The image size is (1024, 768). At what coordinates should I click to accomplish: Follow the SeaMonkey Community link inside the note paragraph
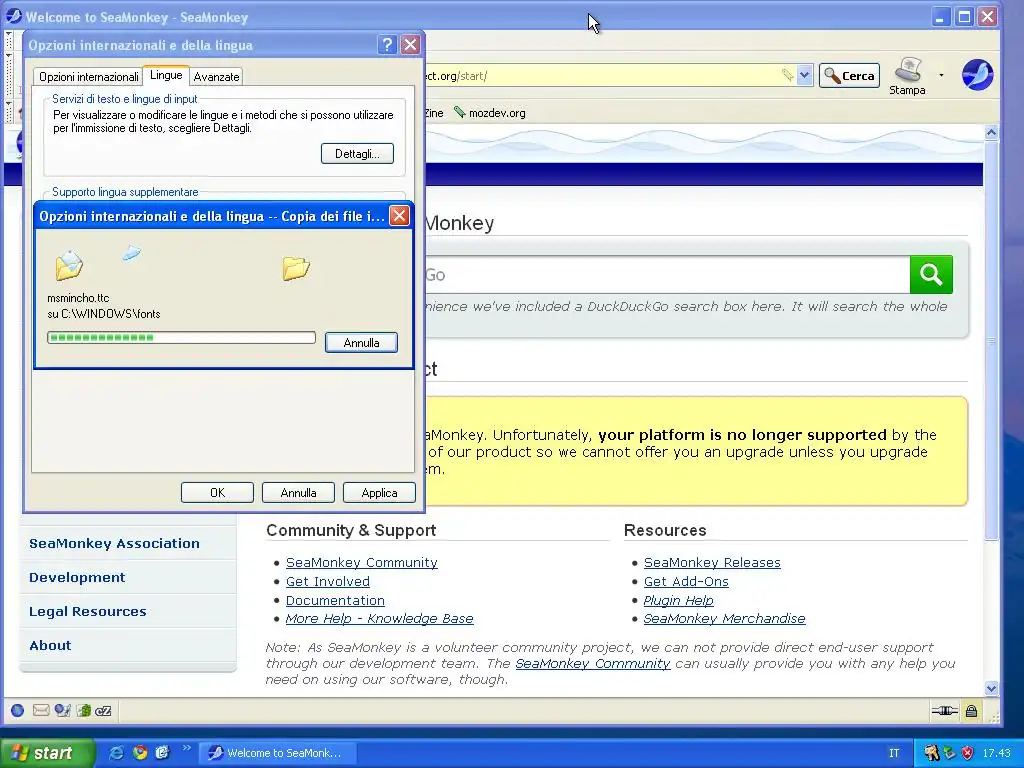(x=592, y=664)
